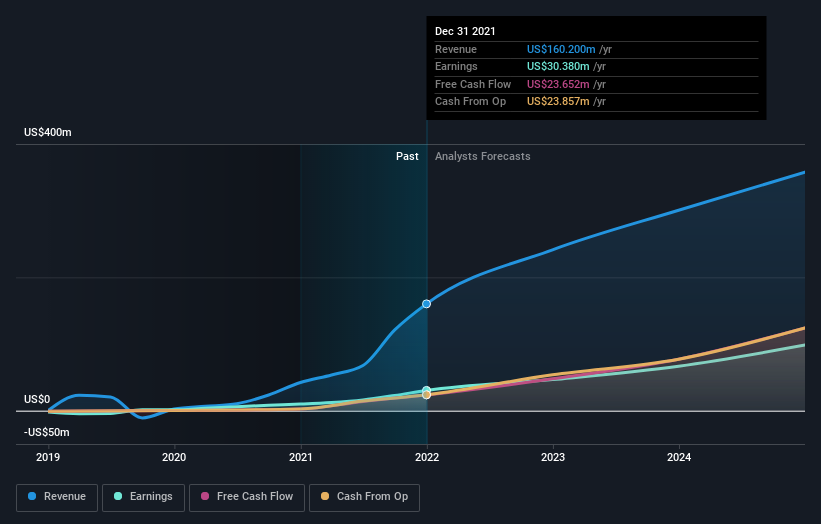The width and height of the screenshot is (821, 524).
Task: Toggle the Earnings legend button
Action: pyautogui.click(x=143, y=497)
